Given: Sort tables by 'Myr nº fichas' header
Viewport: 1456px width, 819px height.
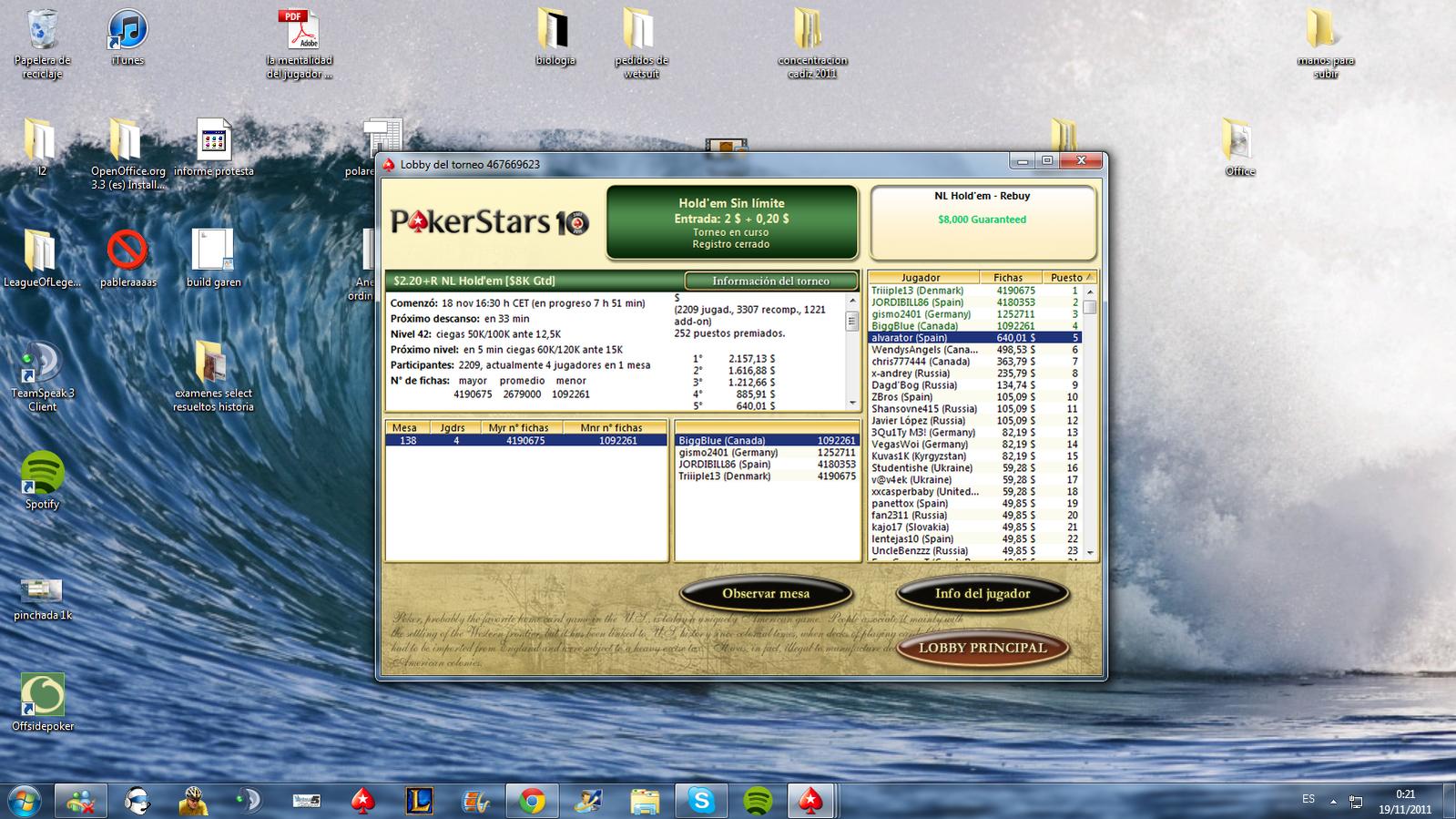Looking at the screenshot, I should click(519, 427).
